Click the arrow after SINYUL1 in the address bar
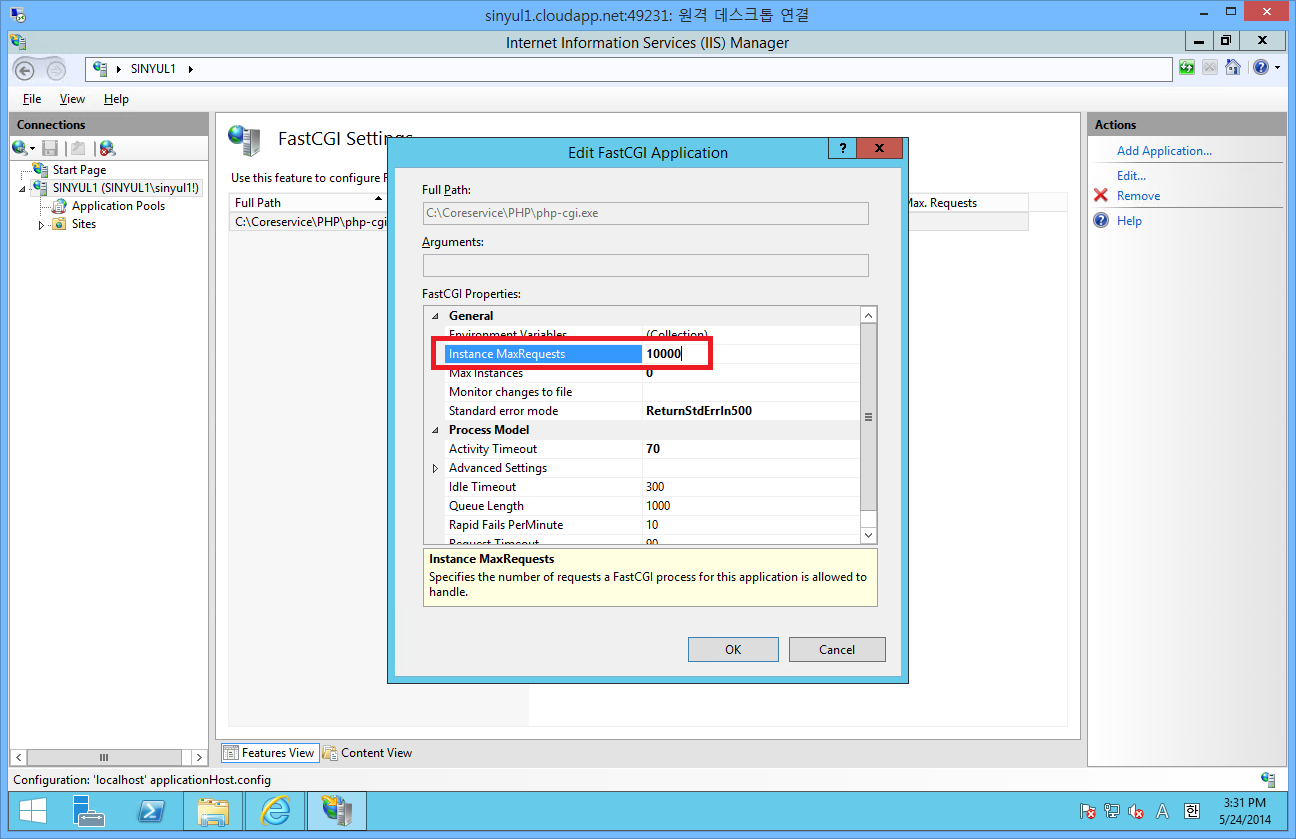Screen dimensions: 1296x839 coord(190,69)
